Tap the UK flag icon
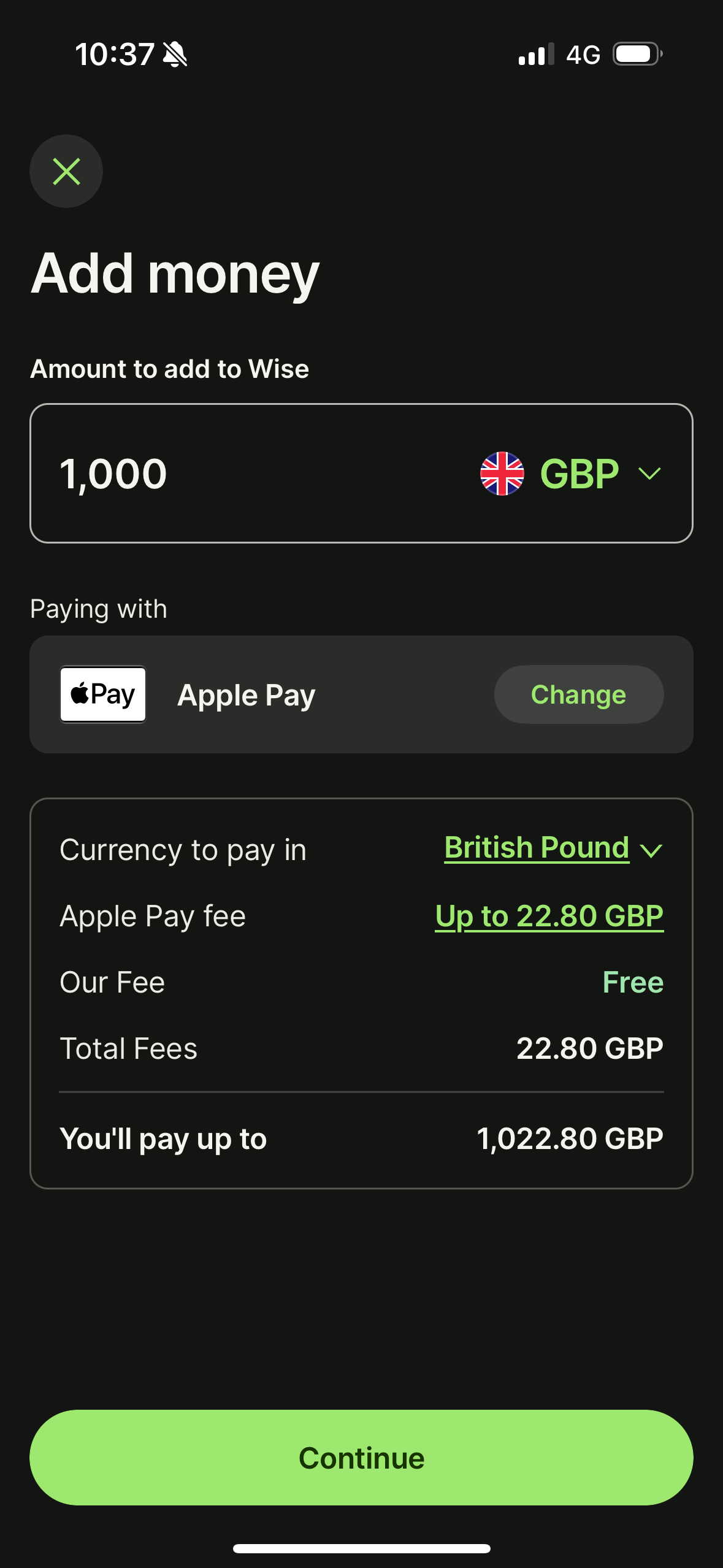This screenshot has width=723, height=1568. coord(502,474)
